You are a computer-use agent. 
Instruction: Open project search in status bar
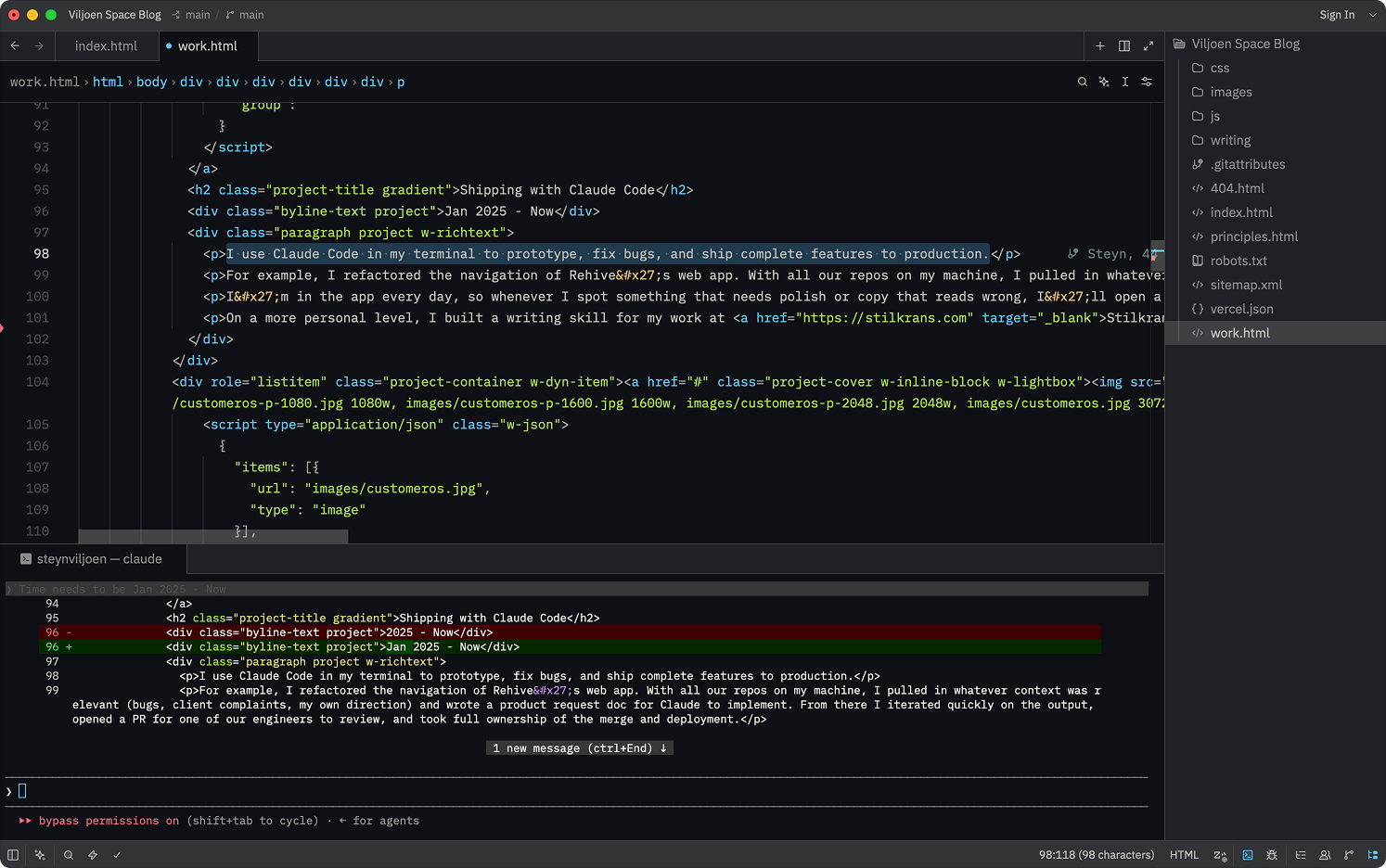69,855
